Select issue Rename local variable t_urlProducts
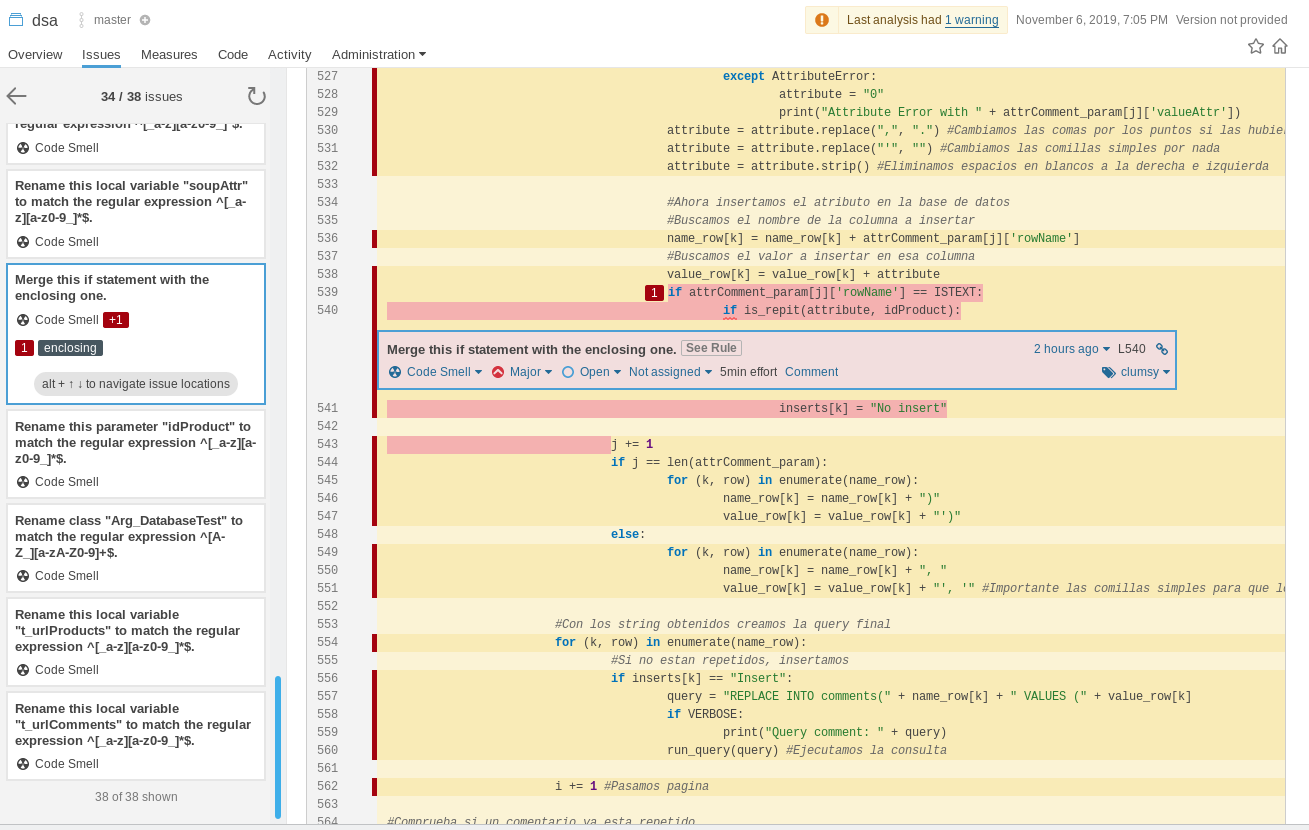 pos(136,642)
